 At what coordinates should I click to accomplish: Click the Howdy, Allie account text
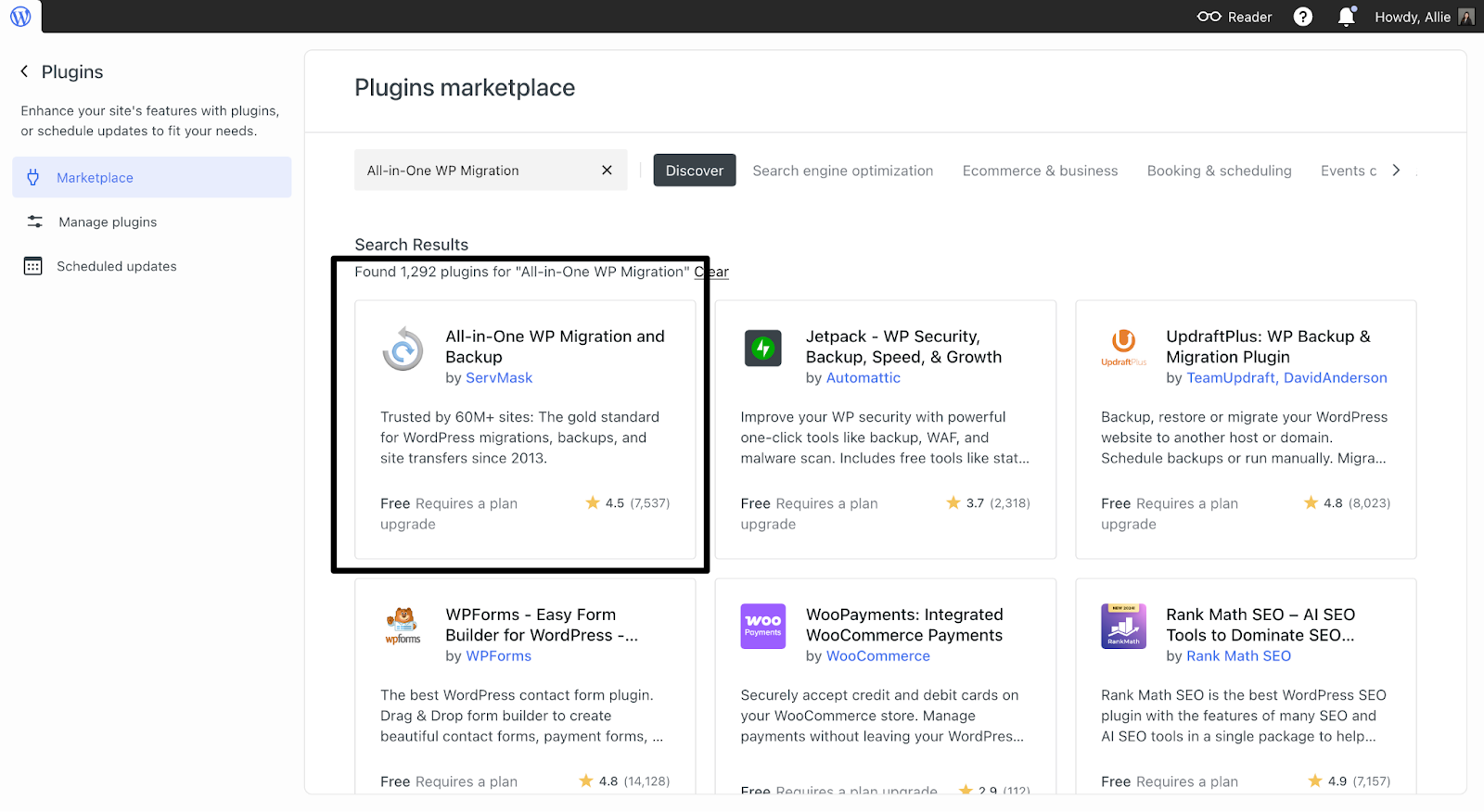click(x=1413, y=17)
